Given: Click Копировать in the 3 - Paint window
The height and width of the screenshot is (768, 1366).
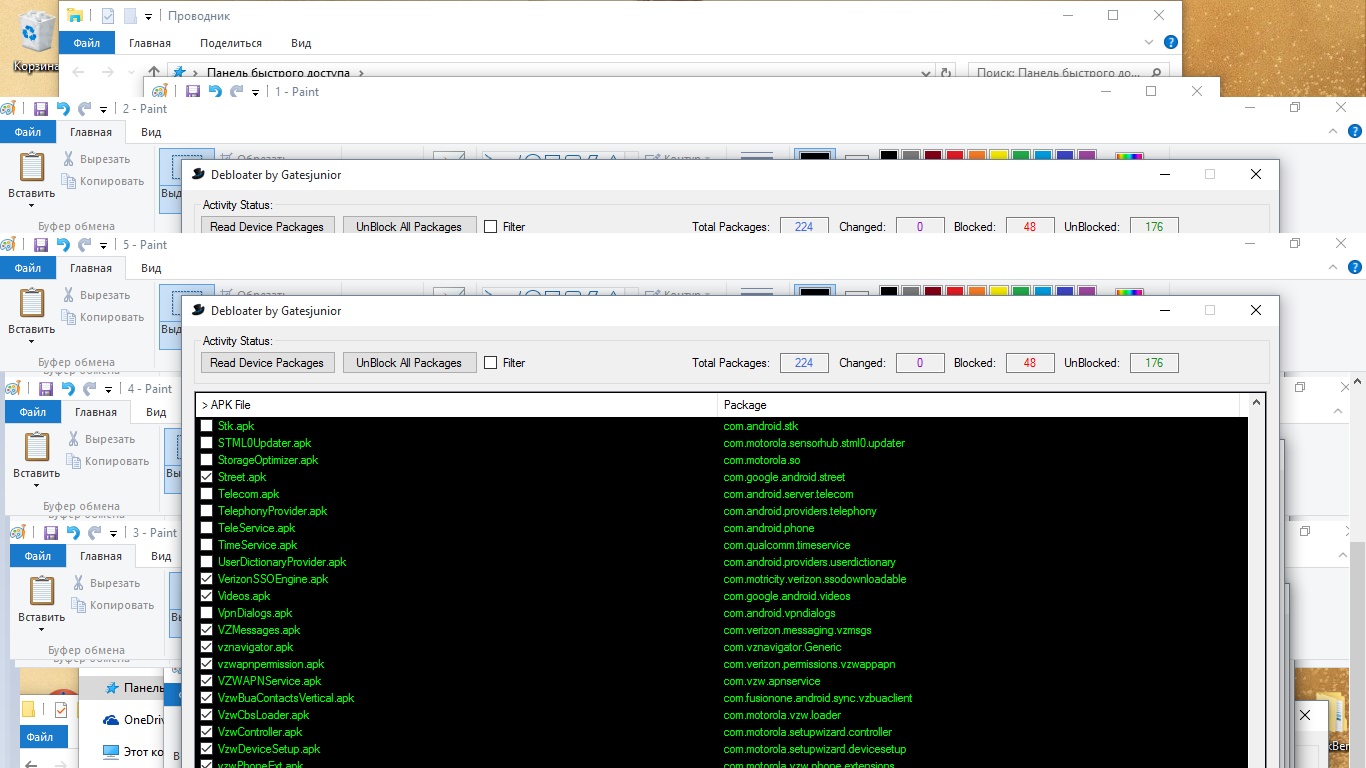Looking at the screenshot, I should coord(112,605).
